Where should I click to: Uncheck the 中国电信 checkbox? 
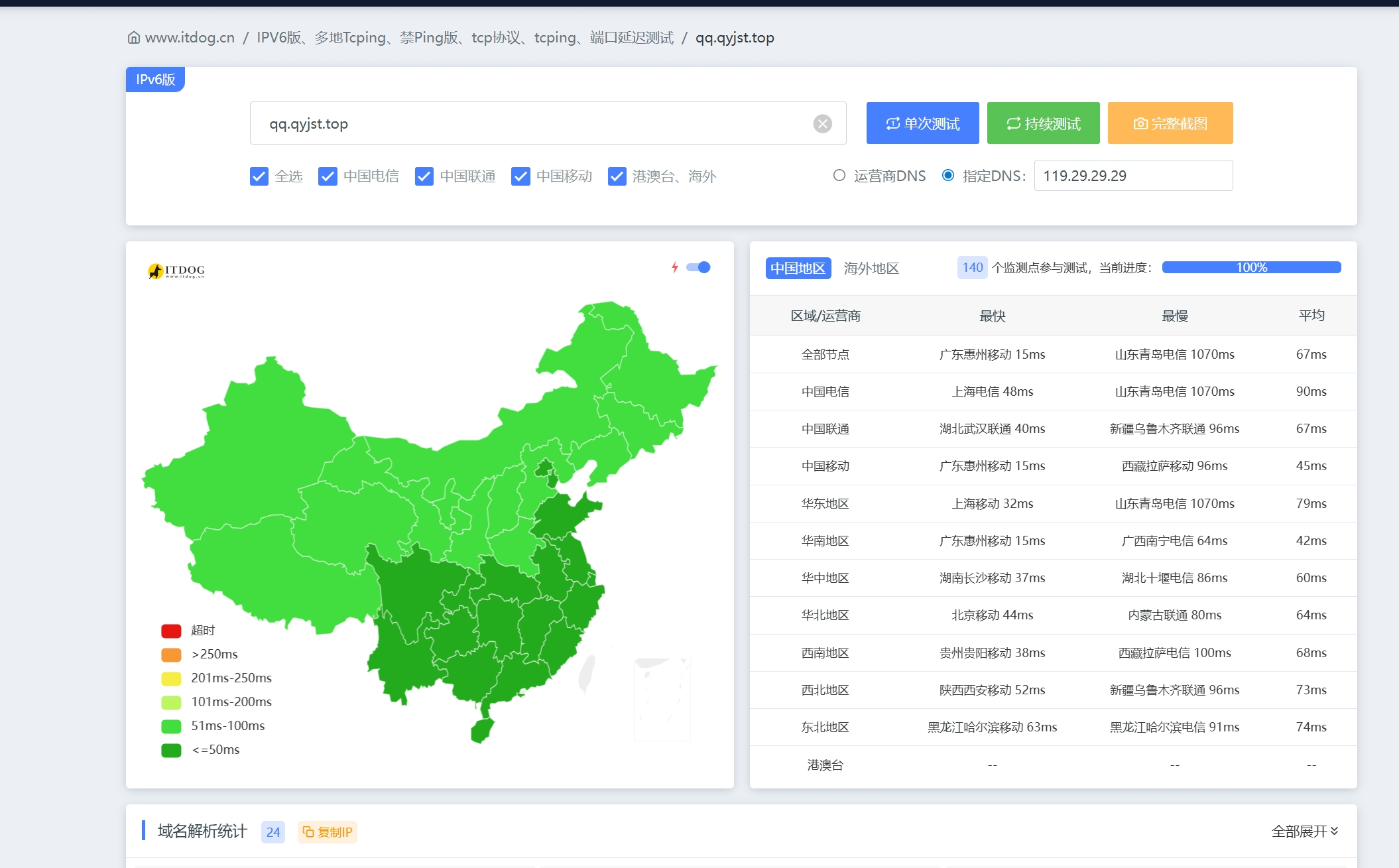(328, 176)
